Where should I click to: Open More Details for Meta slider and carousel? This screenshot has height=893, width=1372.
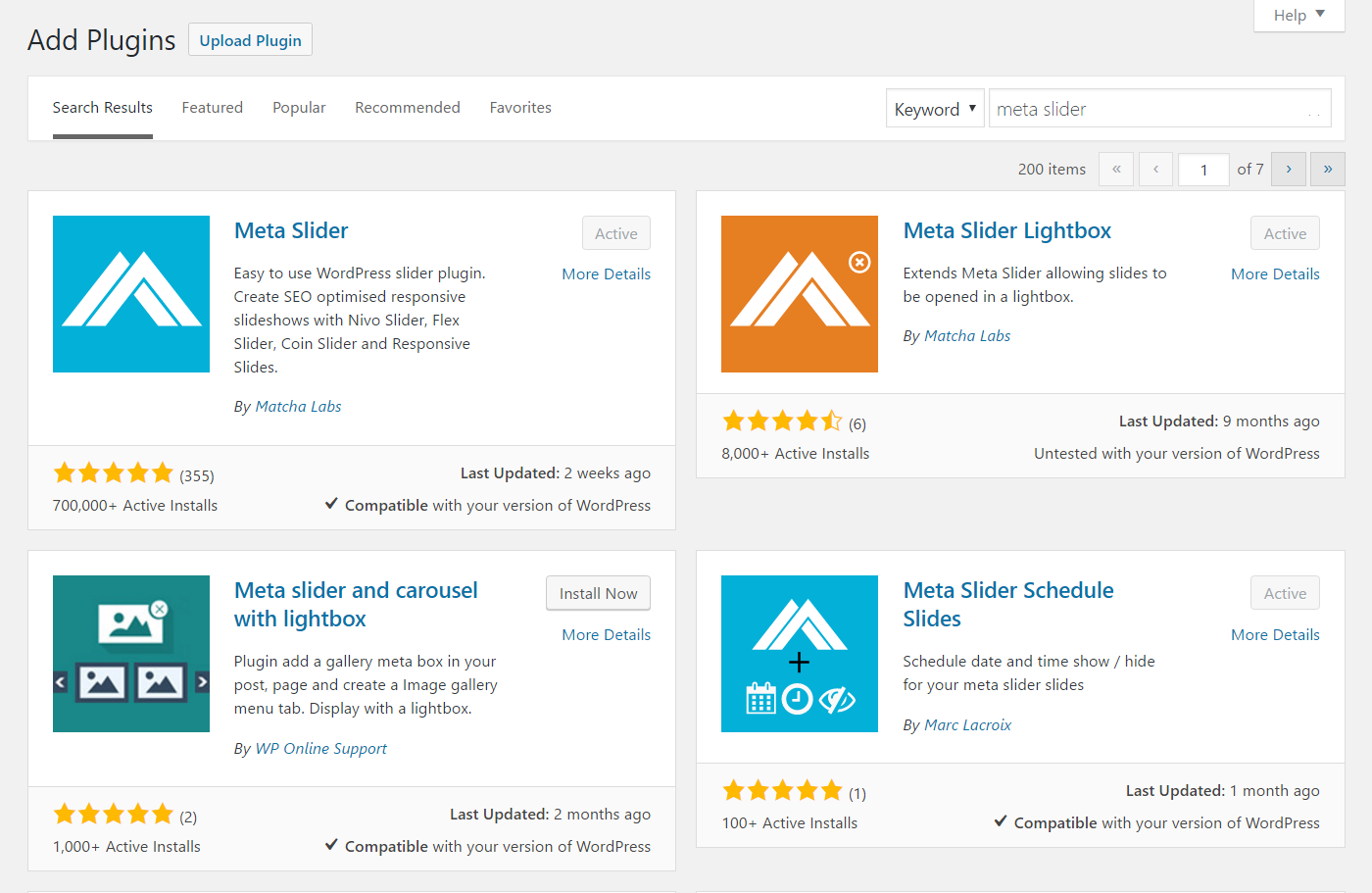(x=607, y=635)
